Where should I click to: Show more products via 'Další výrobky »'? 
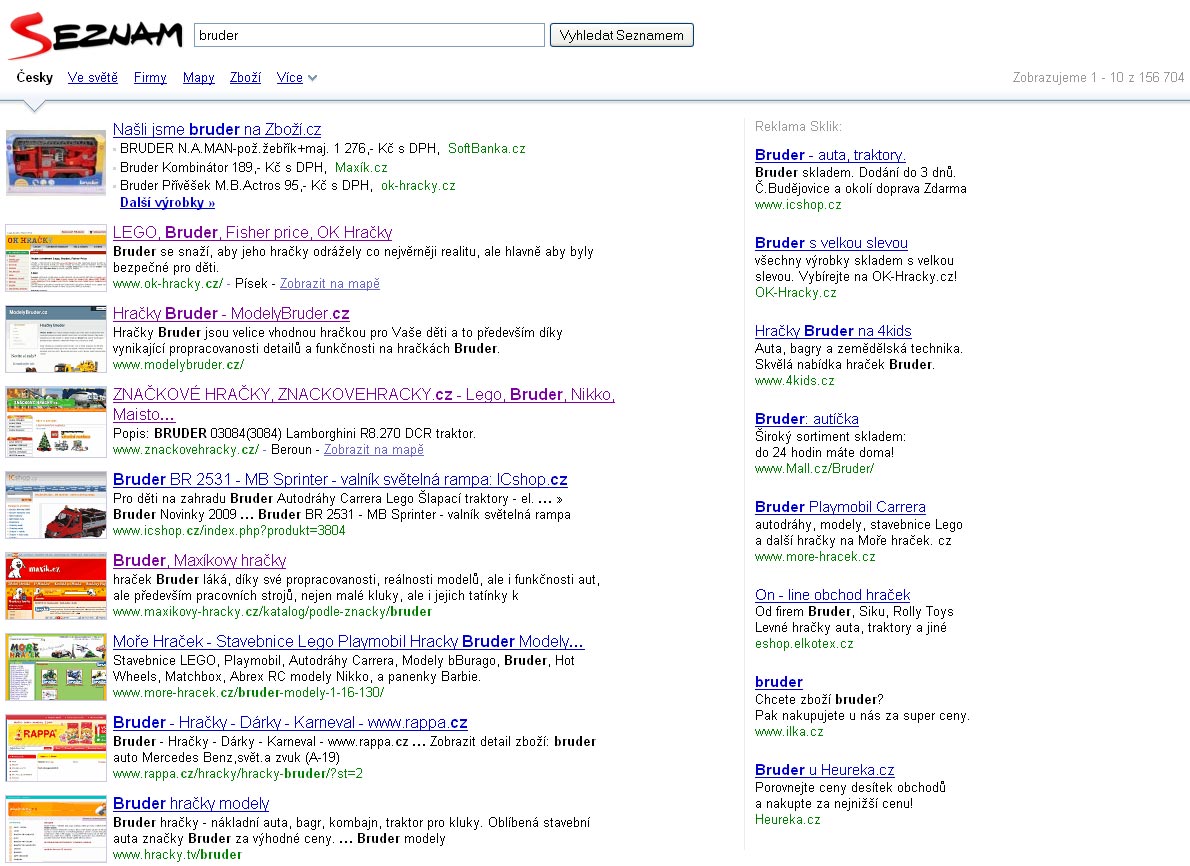click(168, 203)
